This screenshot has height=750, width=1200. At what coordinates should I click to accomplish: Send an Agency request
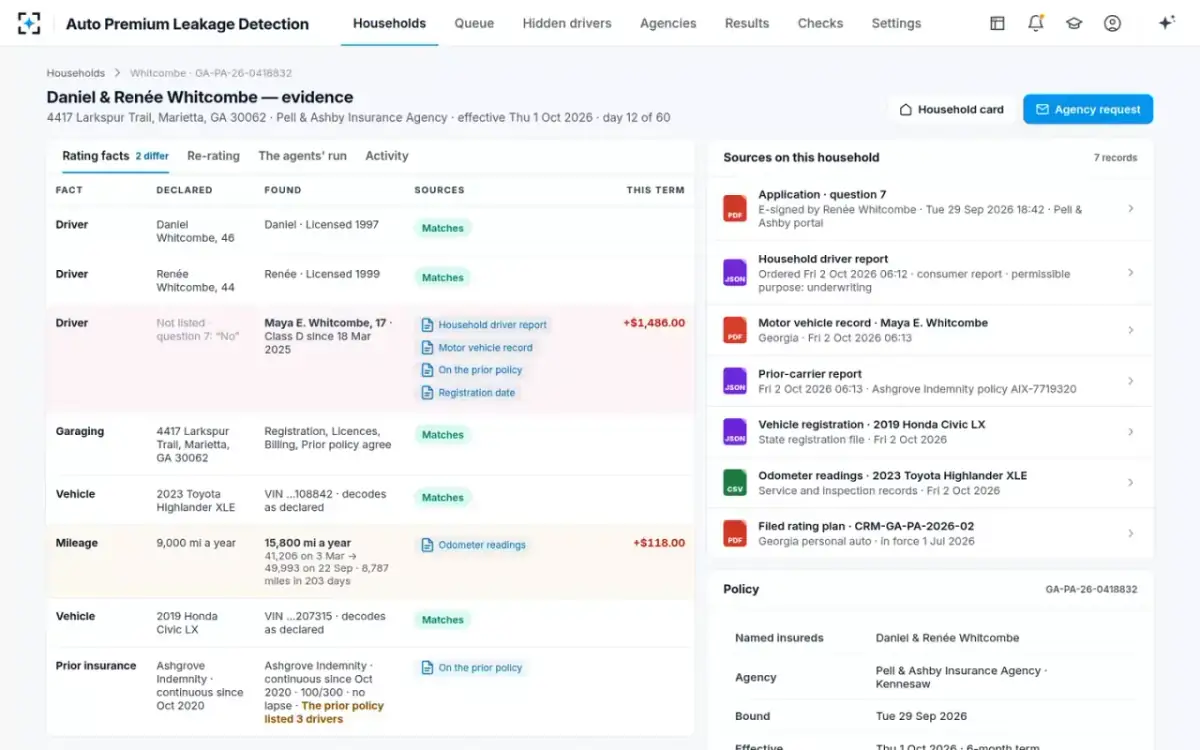click(1088, 109)
